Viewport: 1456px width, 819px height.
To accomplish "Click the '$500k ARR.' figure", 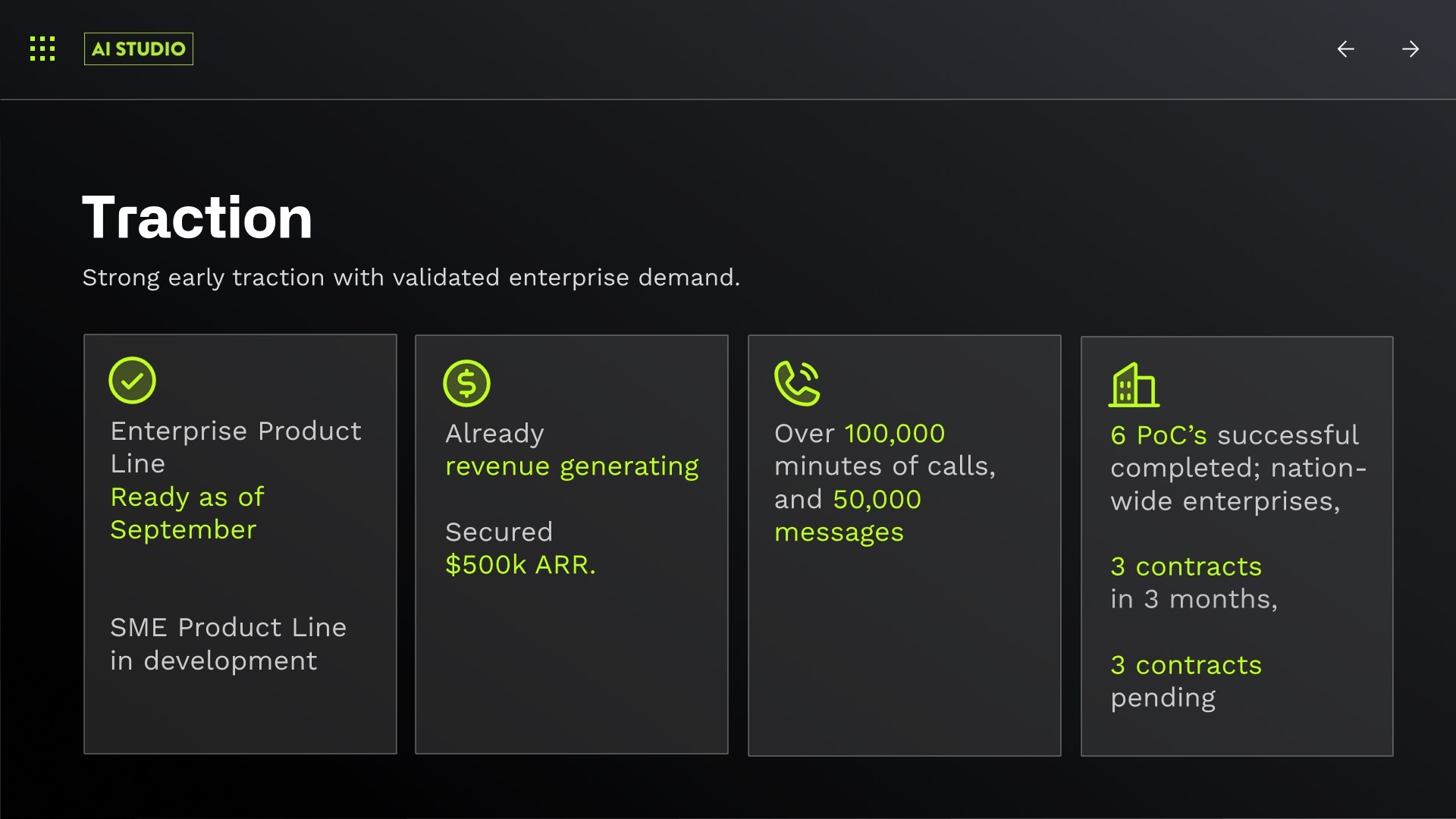I will pos(520,564).
